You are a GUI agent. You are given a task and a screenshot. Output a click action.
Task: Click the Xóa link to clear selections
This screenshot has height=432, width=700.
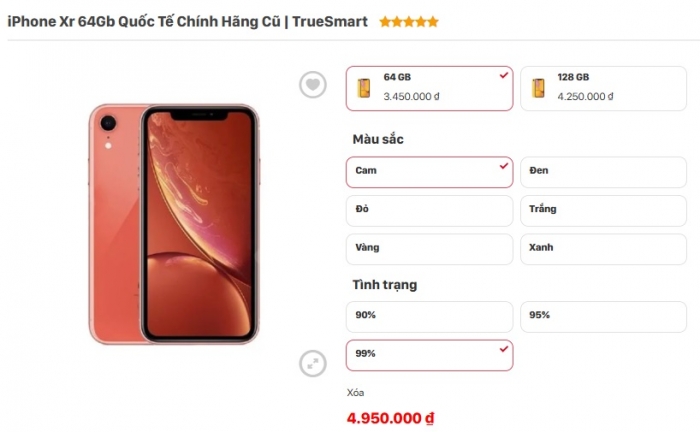pos(355,393)
